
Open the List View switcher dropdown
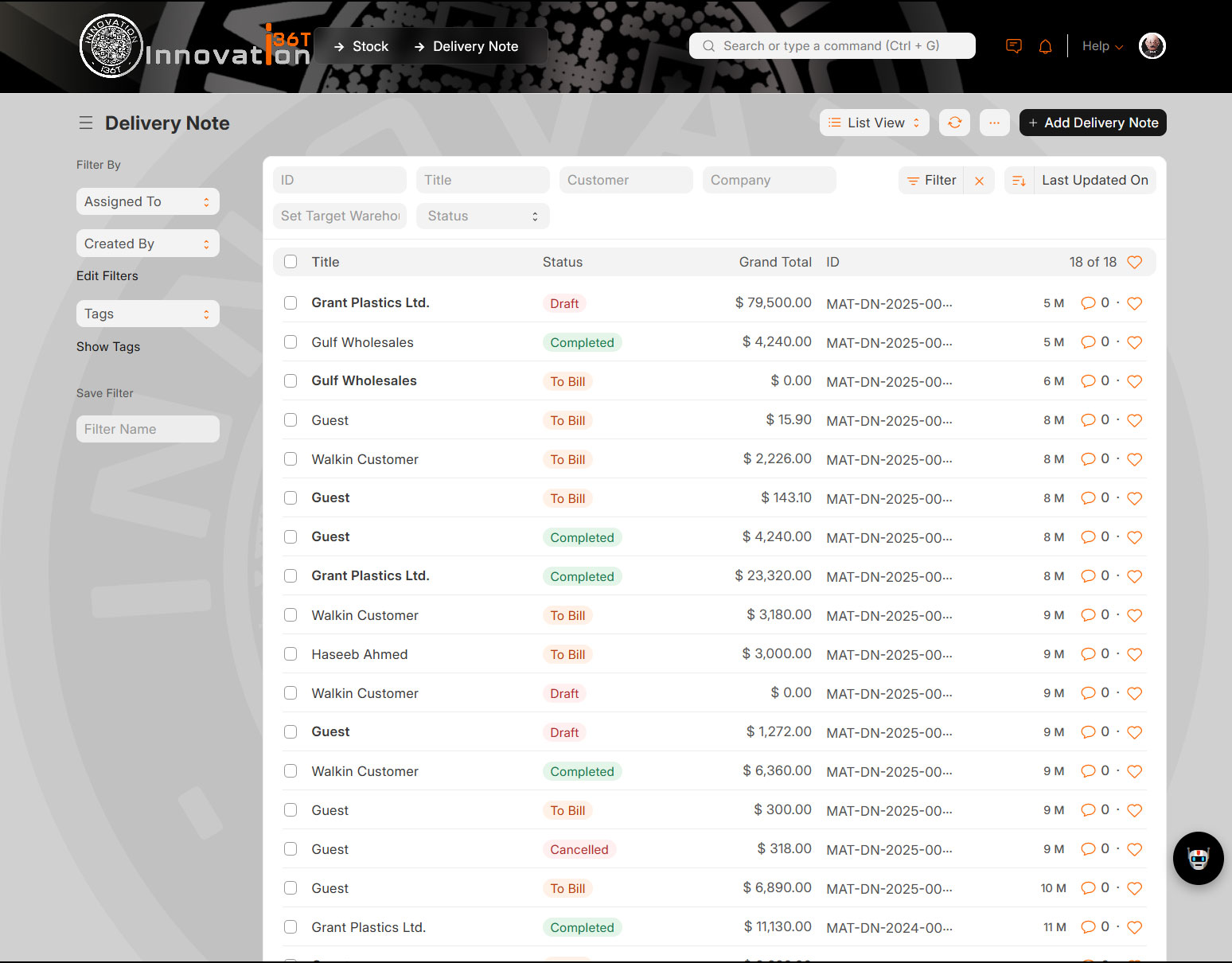click(874, 123)
